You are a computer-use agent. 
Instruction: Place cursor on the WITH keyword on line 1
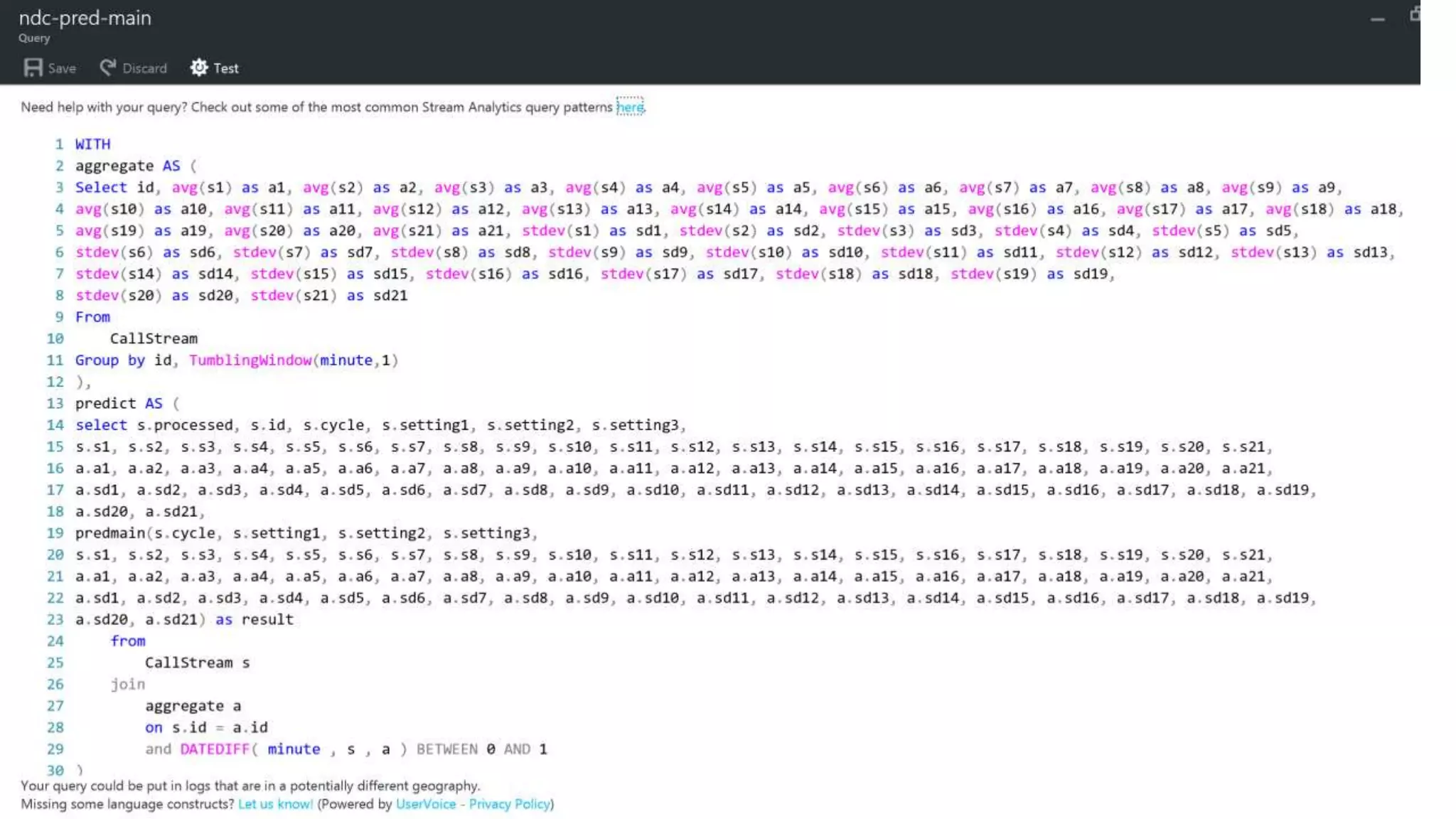click(93, 144)
